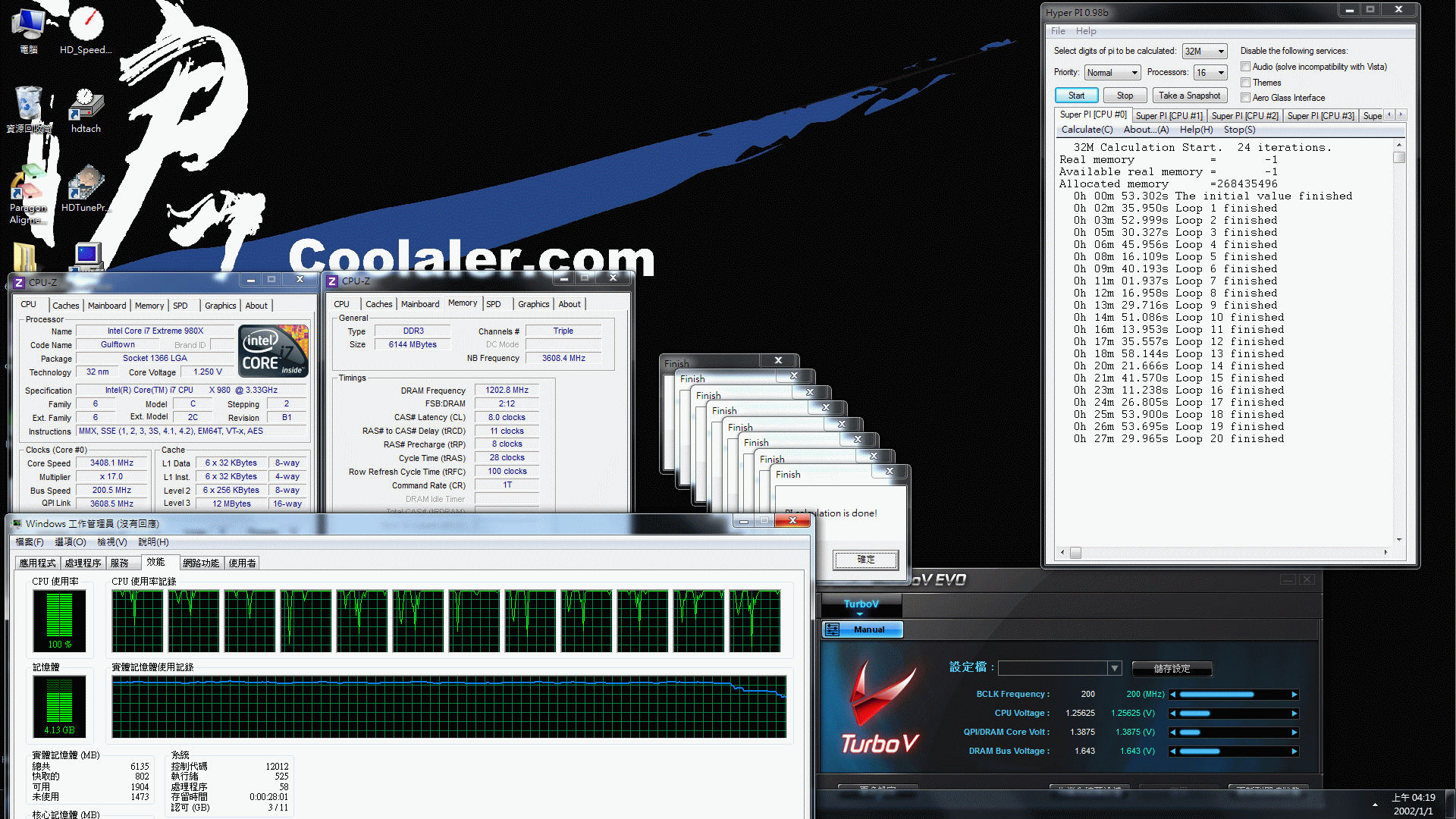Screen dimensions: 1456x819
Task: Open the 檢視(V) menu in Task Manager
Action: pyautogui.click(x=111, y=542)
